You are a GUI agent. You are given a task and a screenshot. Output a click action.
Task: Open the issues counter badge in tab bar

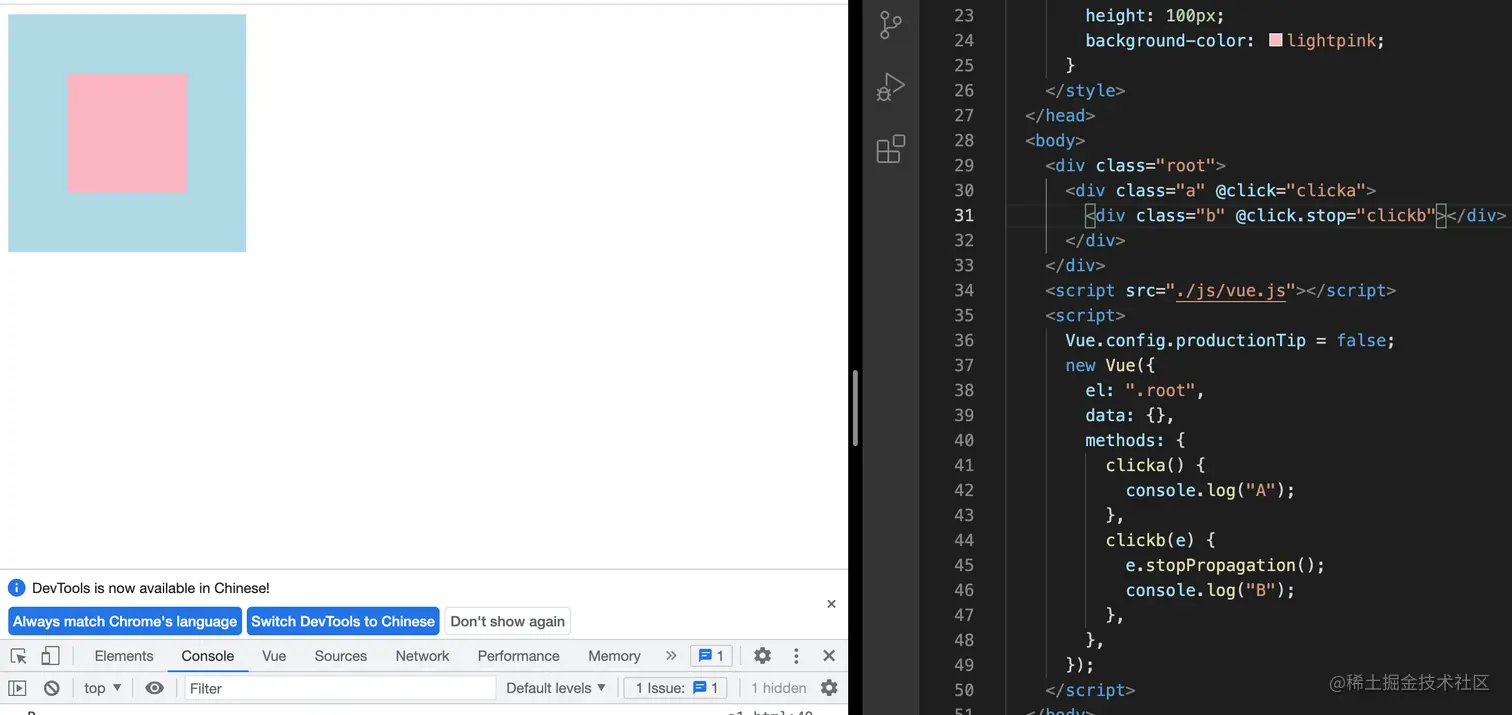pyautogui.click(x=711, y=656)
